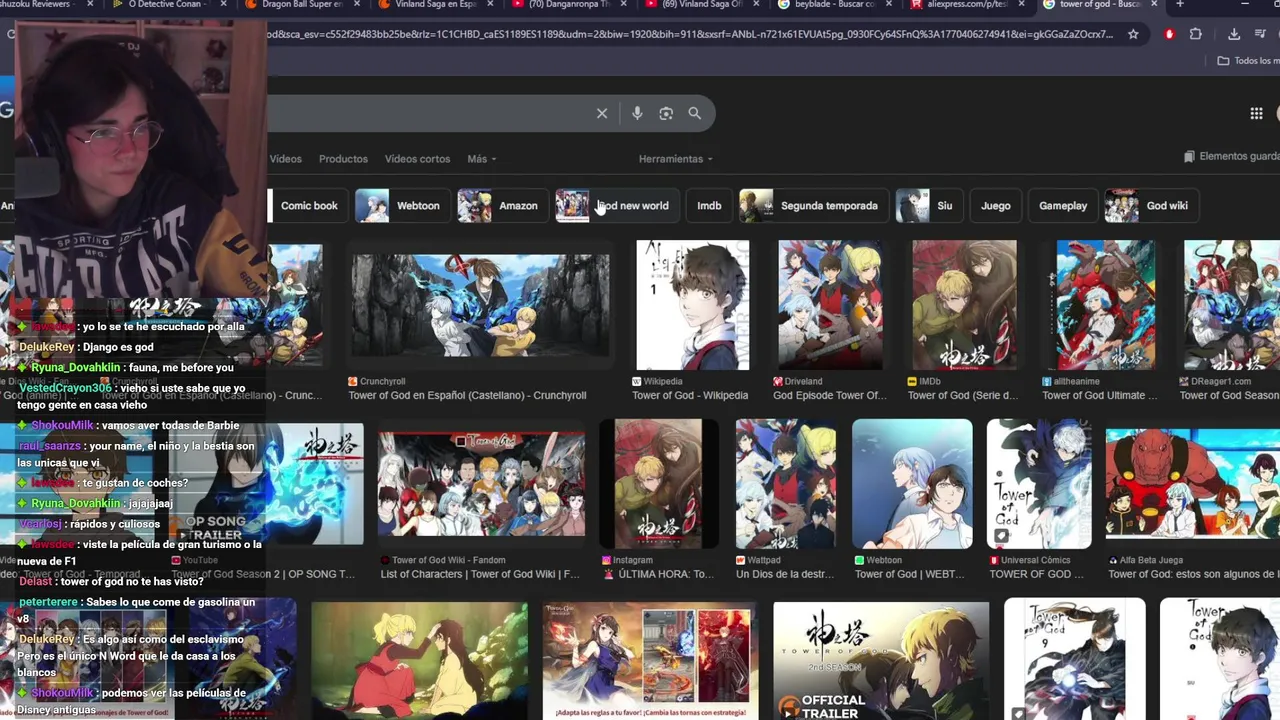Screen dimensions: 1280x720
Task: Select the Segunda temporada filter chip
Action: pyautogui.click(x=812, y=206)
